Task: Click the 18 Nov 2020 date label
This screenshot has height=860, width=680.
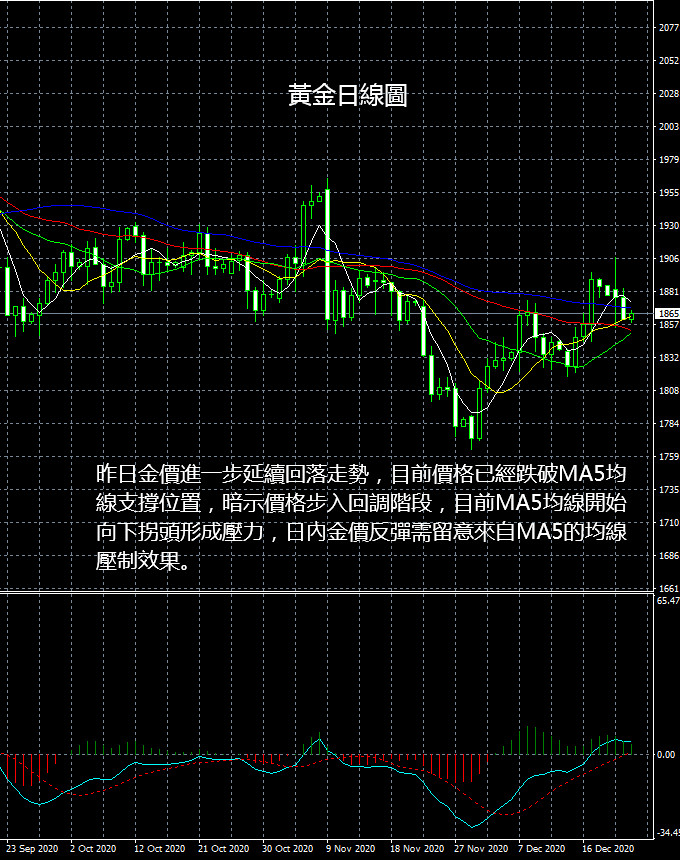Action: [417, 848]
